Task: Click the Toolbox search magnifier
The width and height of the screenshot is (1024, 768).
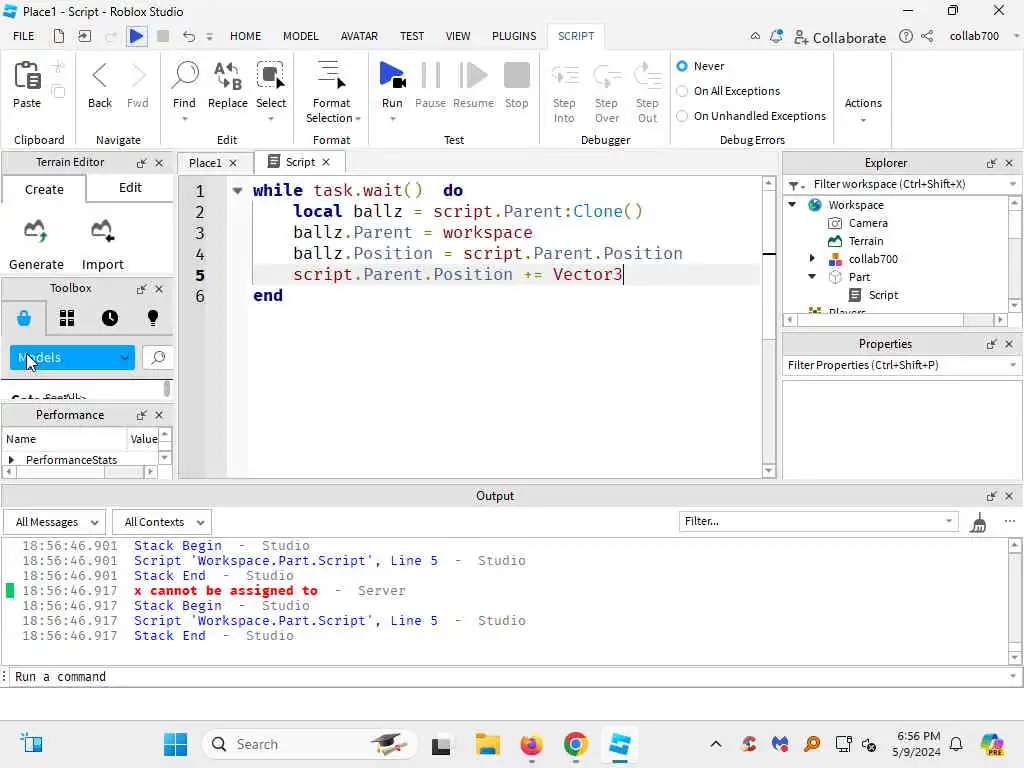Action: [158, 357]
